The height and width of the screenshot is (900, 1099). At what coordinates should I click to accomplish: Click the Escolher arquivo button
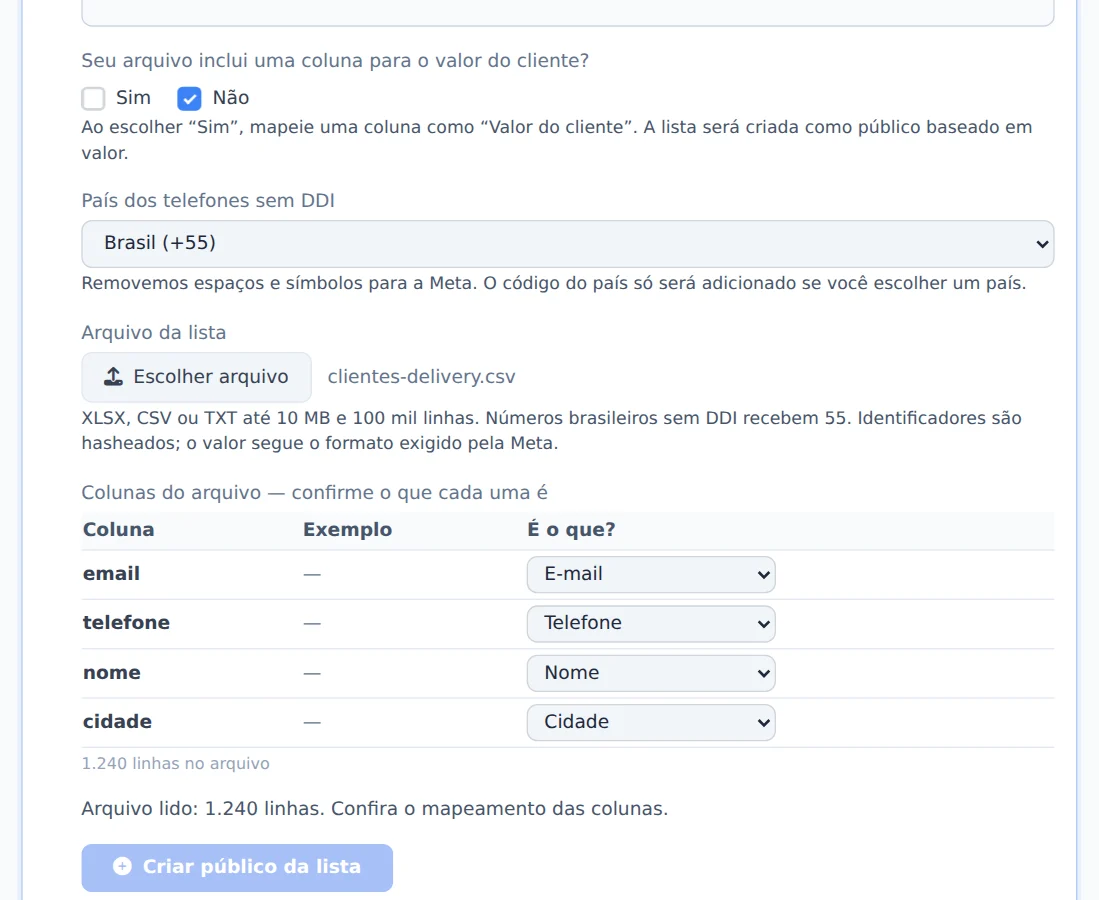[x=196, y=377]
